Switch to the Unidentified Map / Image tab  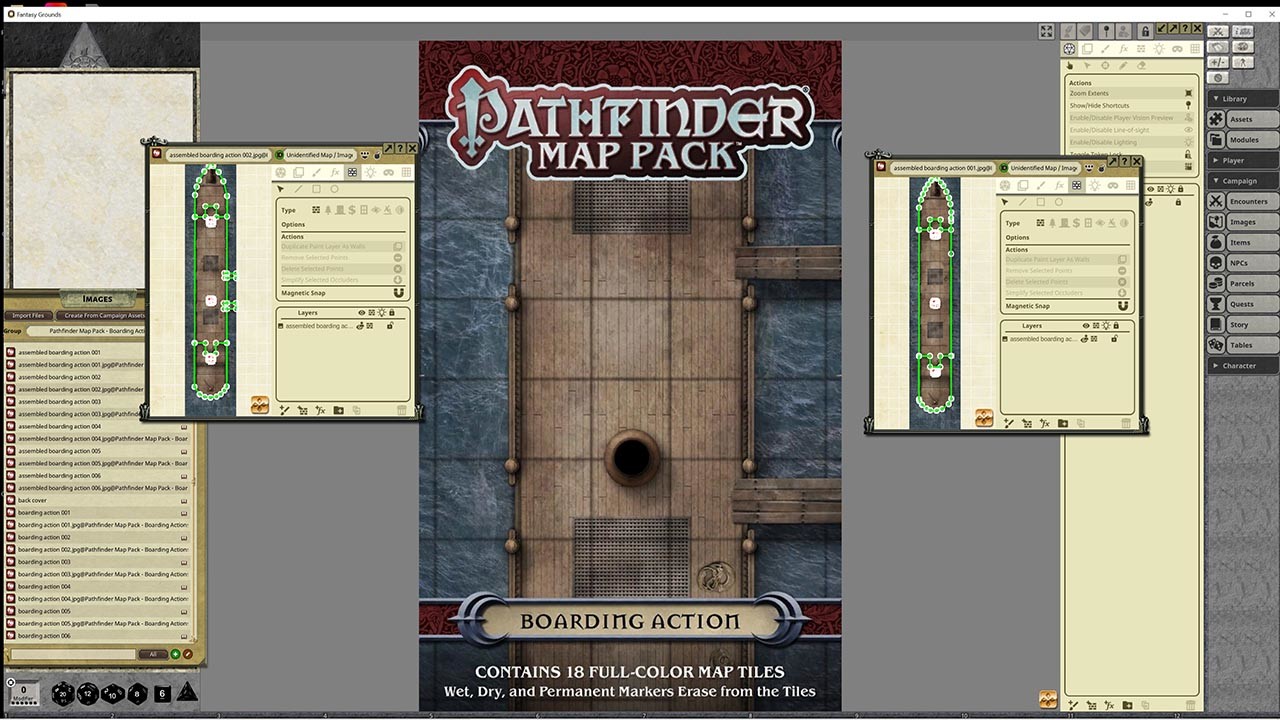[x=320, y=155]
